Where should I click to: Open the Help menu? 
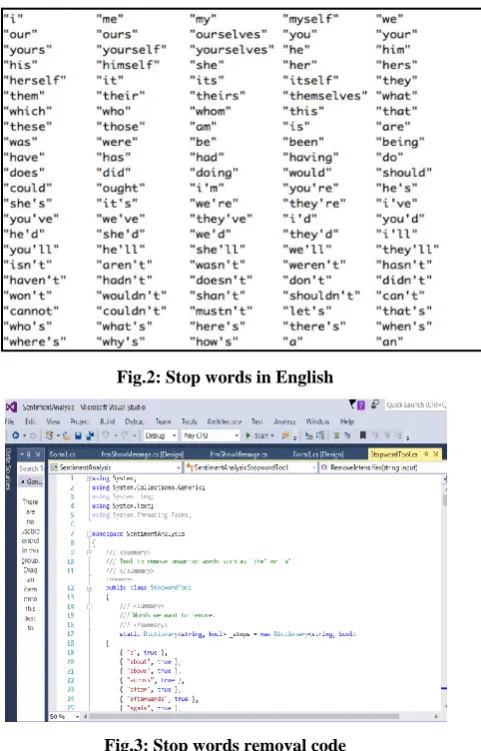click(x=347, y=421)
